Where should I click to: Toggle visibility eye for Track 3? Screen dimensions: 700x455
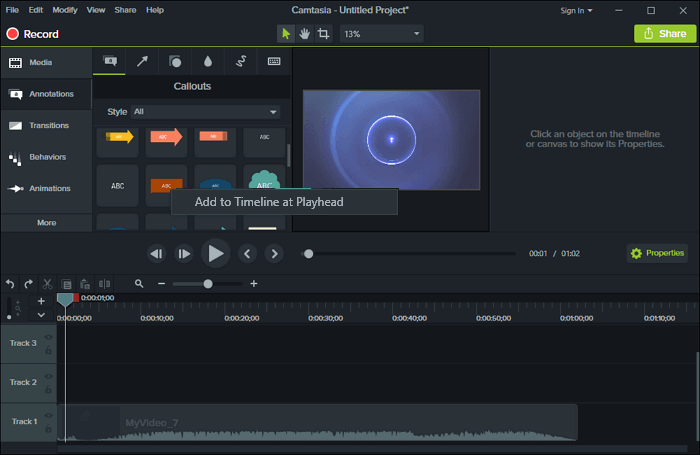pyautogui.click(x=48, y=337)
